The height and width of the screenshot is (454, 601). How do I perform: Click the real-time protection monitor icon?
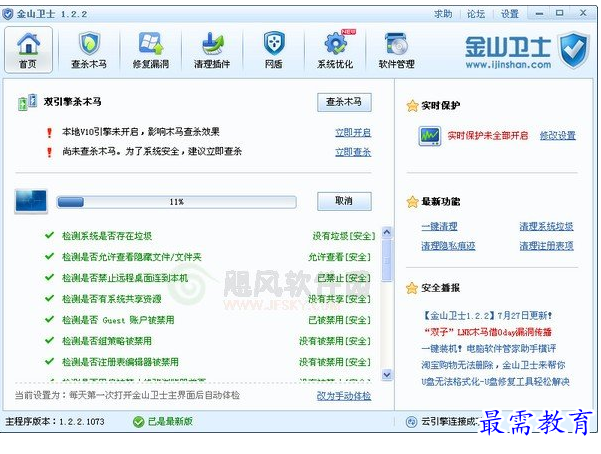pyautogui.click(x=430, y=136)
